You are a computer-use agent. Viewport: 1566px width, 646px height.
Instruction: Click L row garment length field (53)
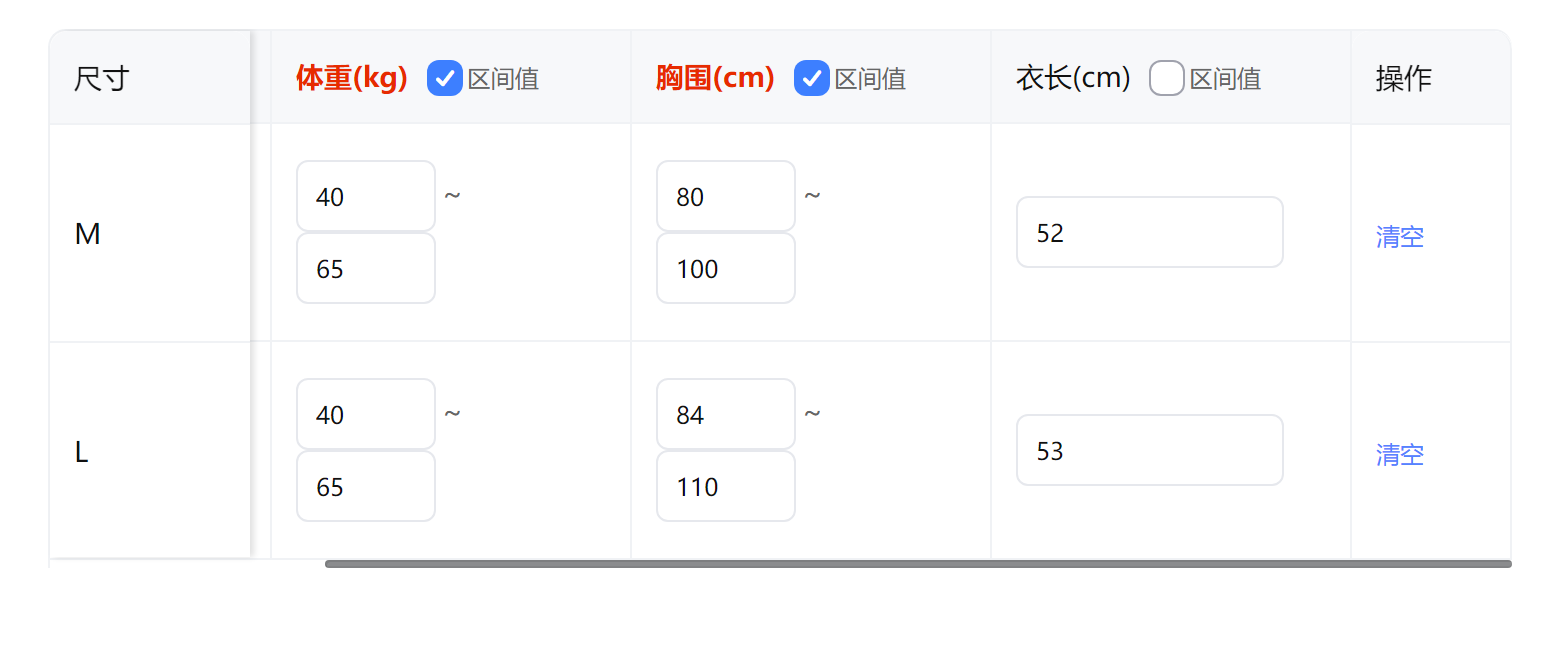click(x=1149, y=450)
